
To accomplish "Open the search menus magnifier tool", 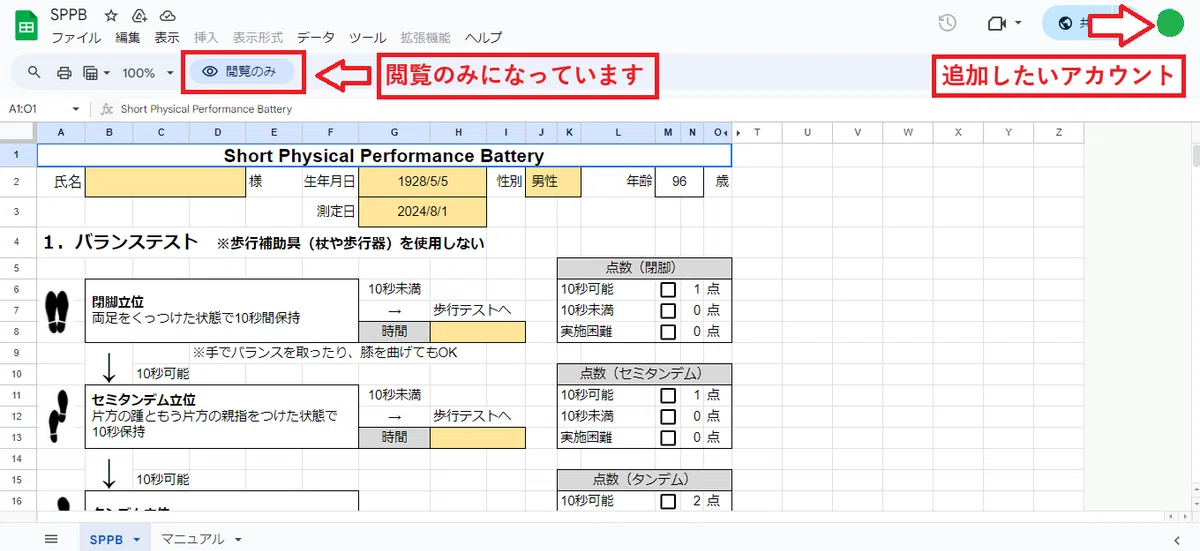I will [x=34, y=72].
